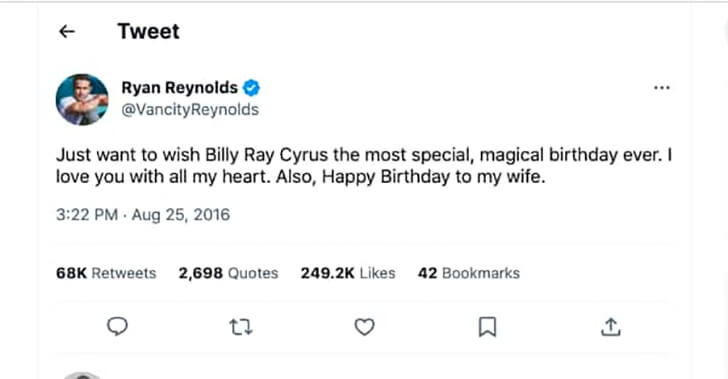Click the reply speech bubble icon

(117, 327)
